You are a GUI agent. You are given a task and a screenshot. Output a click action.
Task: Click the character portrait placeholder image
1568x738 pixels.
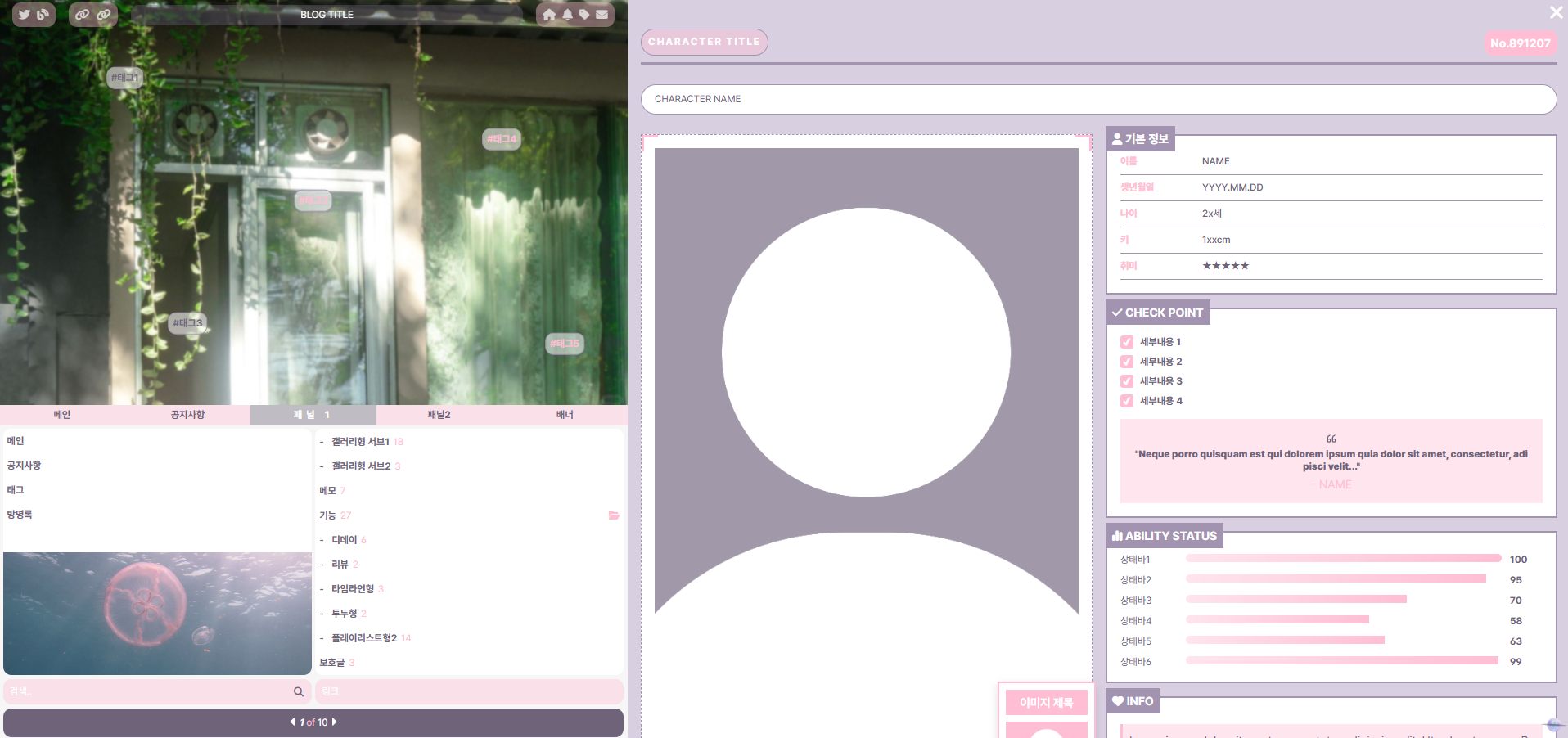click(x=867, y=380)
